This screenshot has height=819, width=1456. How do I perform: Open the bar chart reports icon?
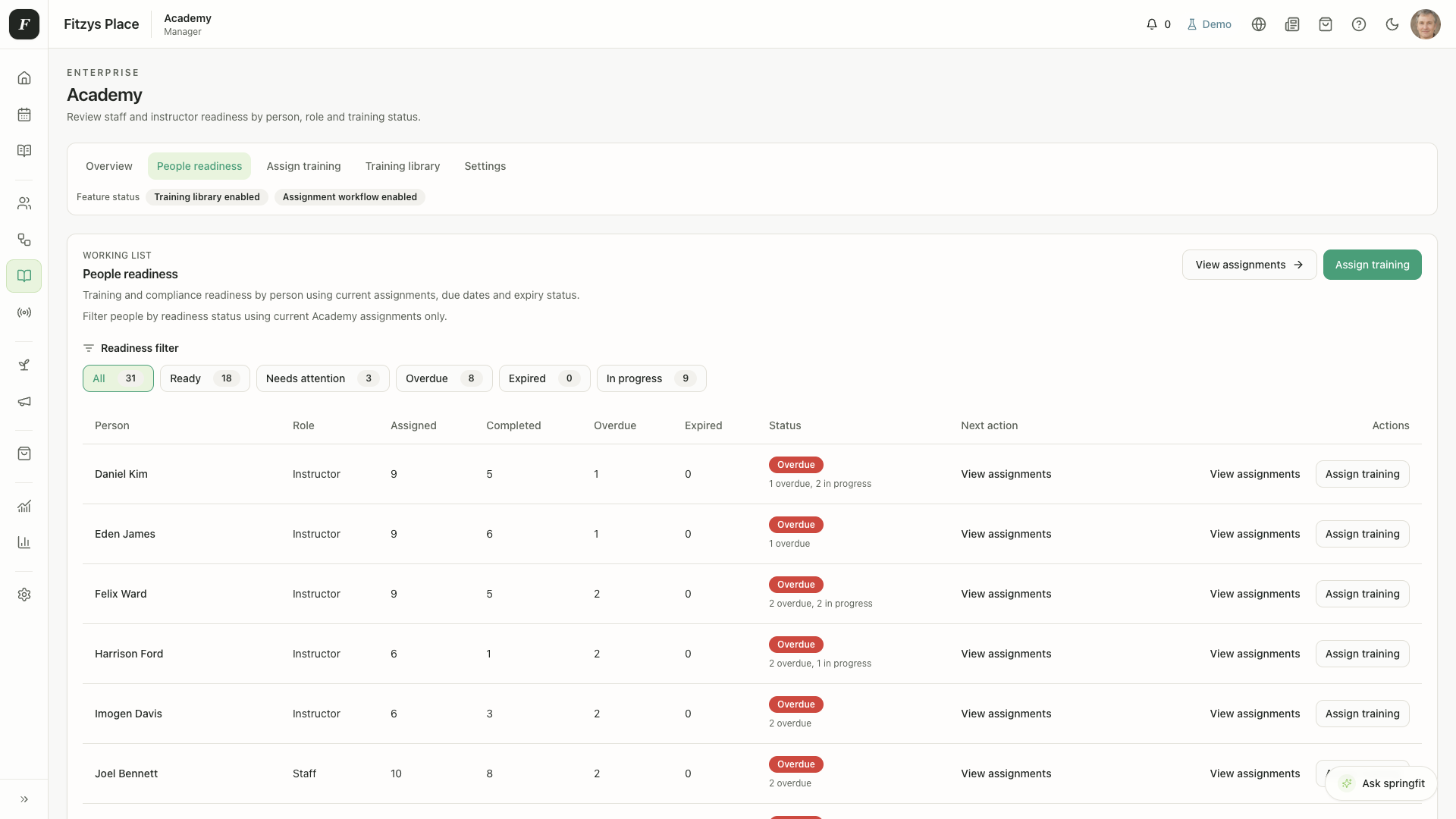24,542
